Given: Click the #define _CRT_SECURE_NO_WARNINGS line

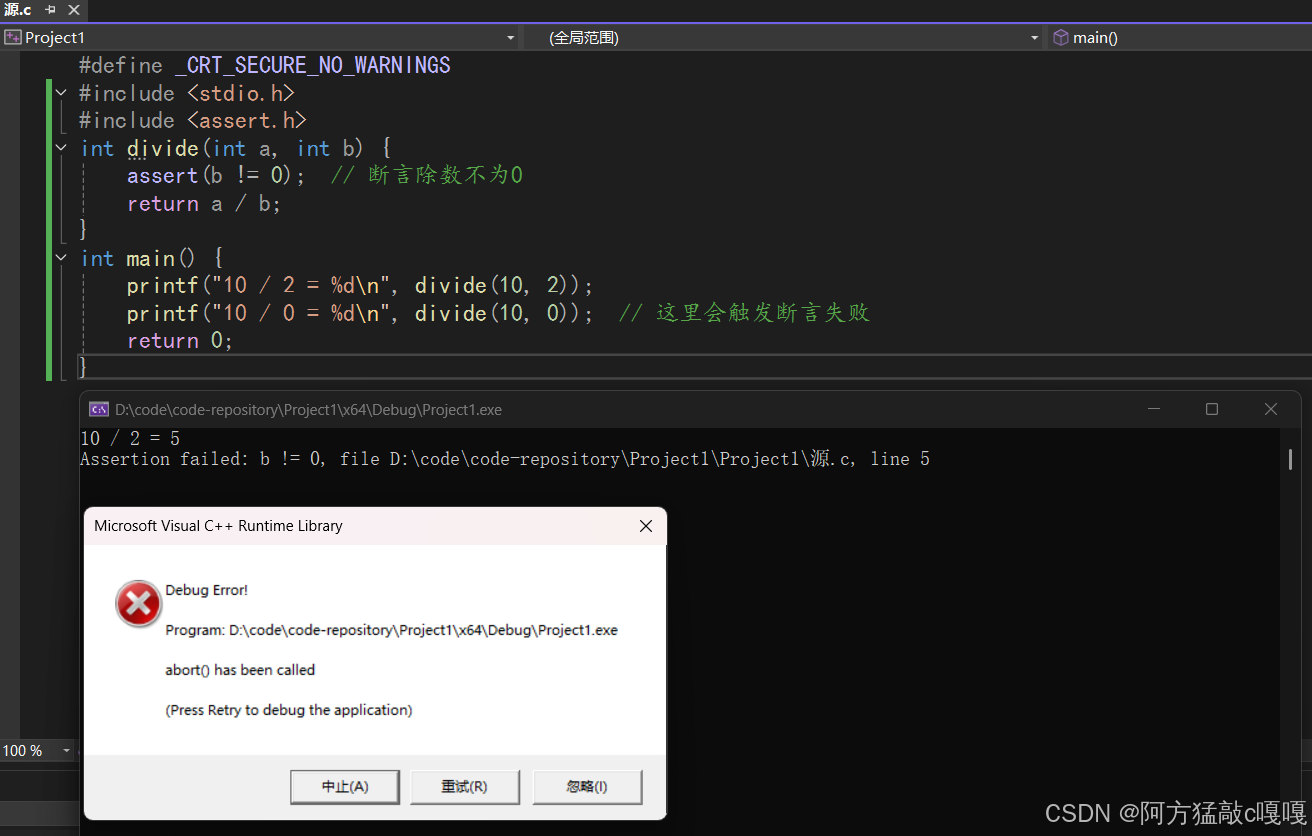Looking at the screenshot, I should click(x=265, y=66).
